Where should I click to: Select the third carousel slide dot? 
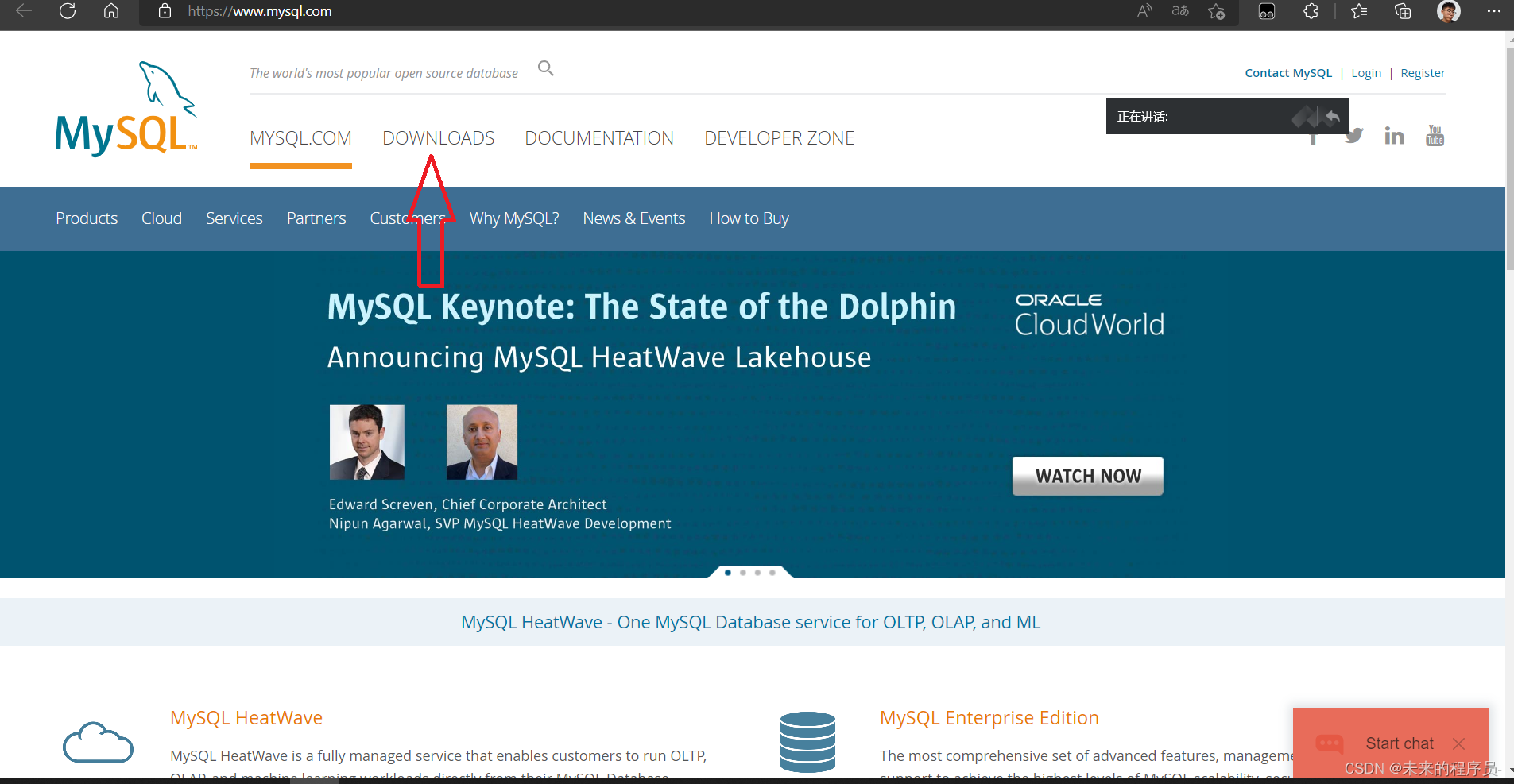[757, 573]
